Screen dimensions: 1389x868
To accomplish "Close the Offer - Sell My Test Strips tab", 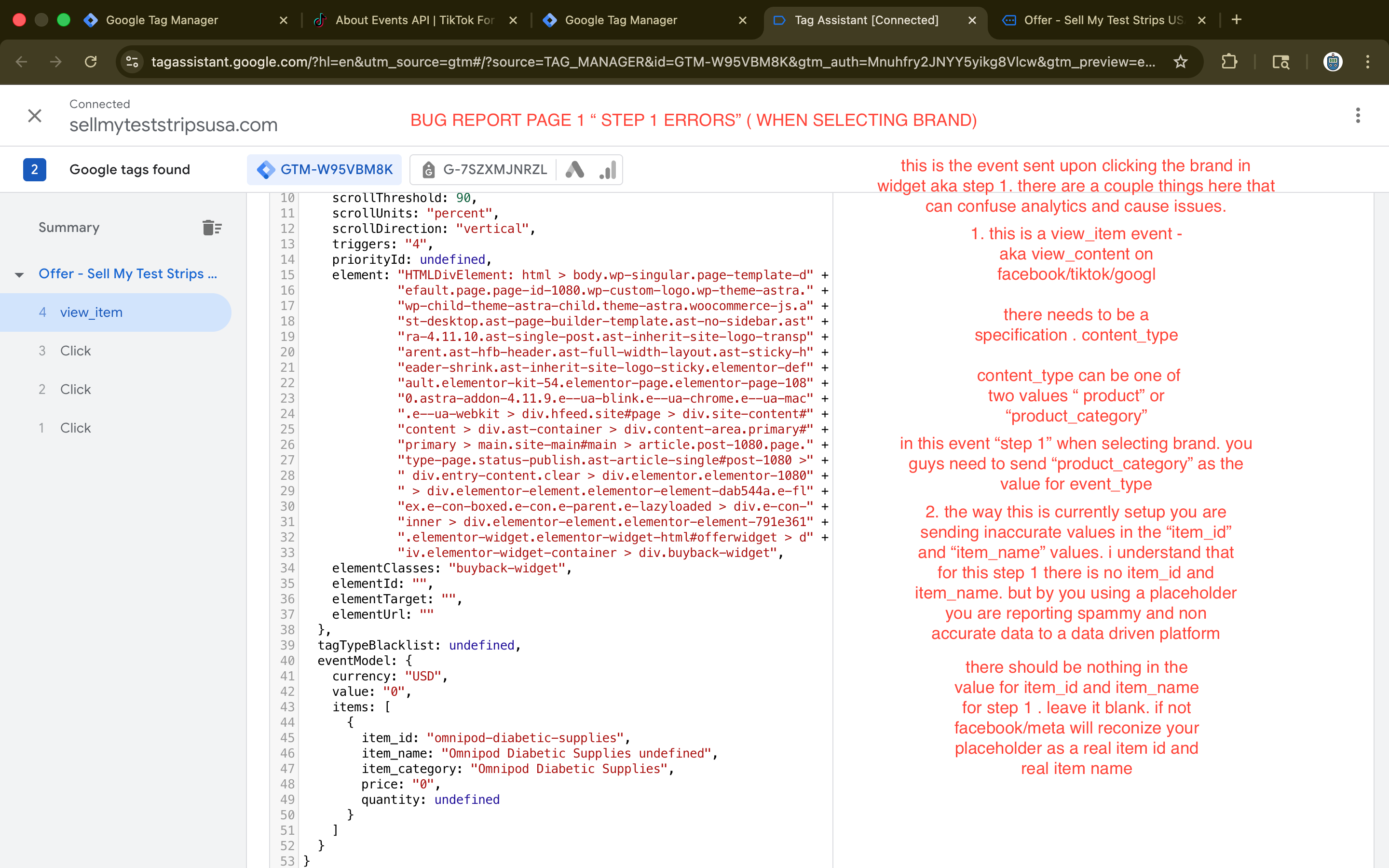I will [x=1201, y=20].
